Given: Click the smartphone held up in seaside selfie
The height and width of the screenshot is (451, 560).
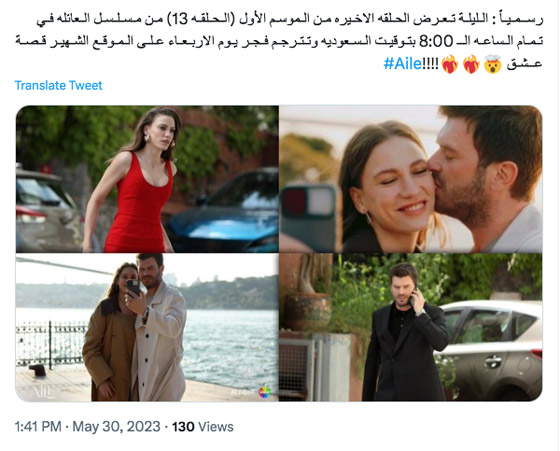Looking at the screenshot, I should click(x=133, y=288).
